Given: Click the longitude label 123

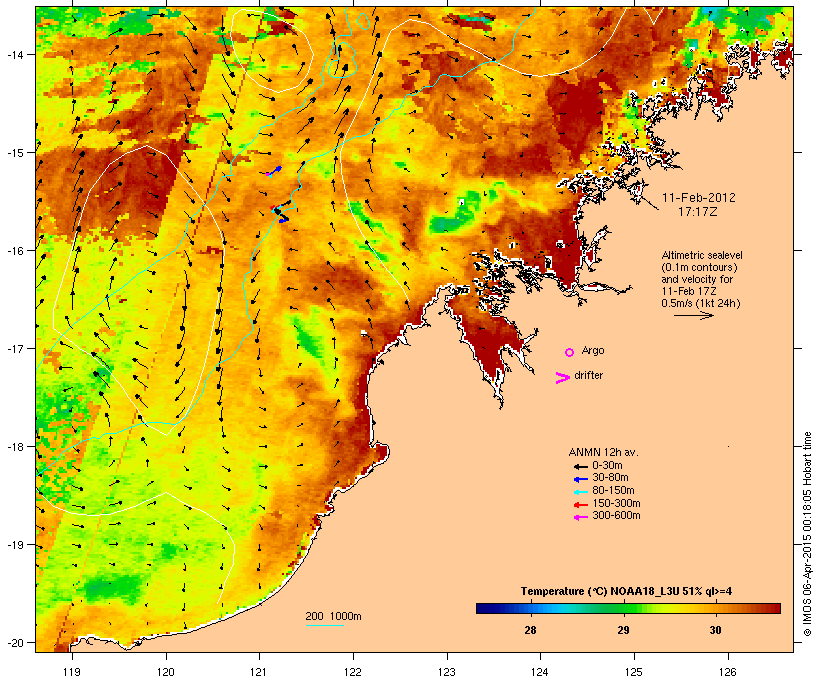Looking at the screenshot, I should 447,672.
